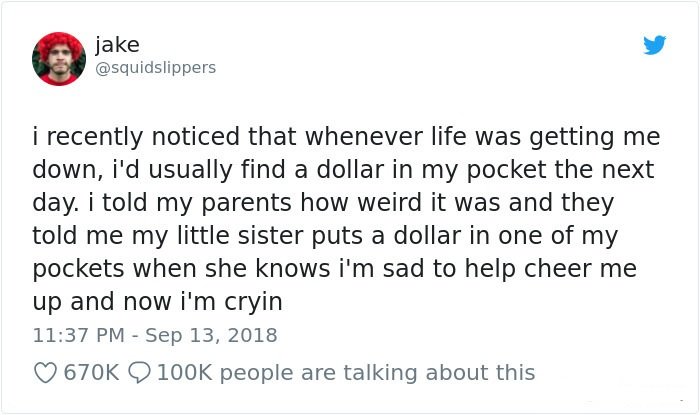Image resolution: width=700 pixels, height=415 pixels.
Task: Click the words 'little sister' in the tweet
Action: coord(240,236)
